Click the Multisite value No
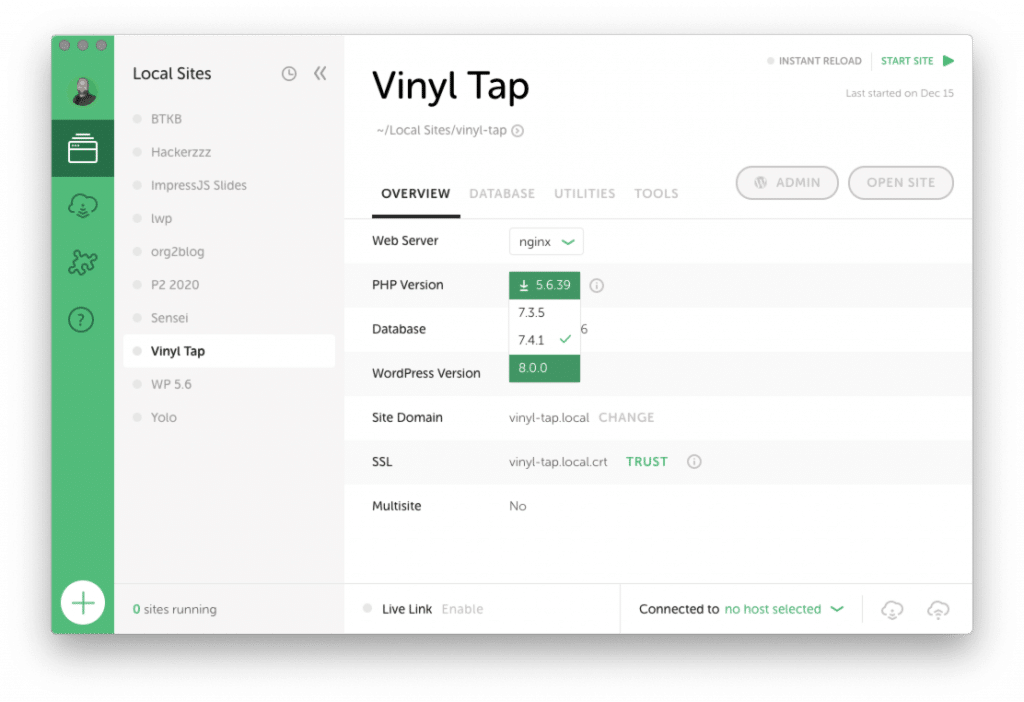Image resolution: width=1024 pixels, height=702 pixels. 517,506
